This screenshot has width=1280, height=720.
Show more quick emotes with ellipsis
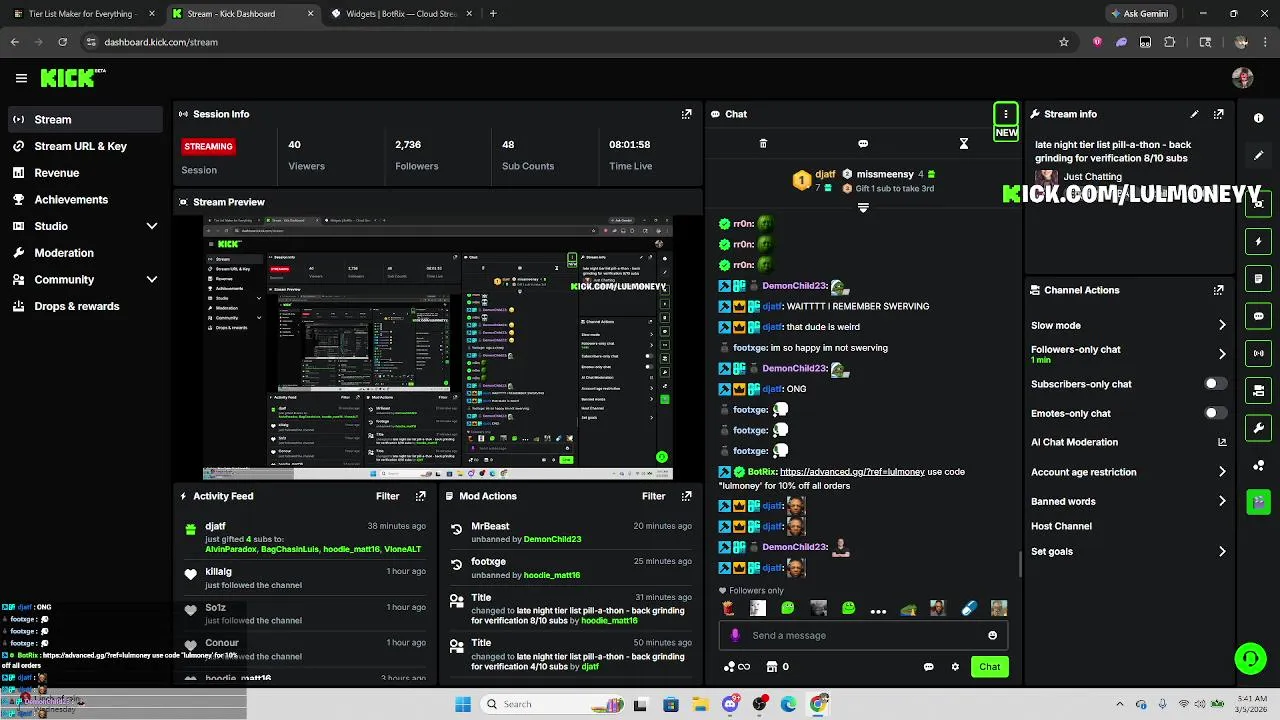point(878,609)
